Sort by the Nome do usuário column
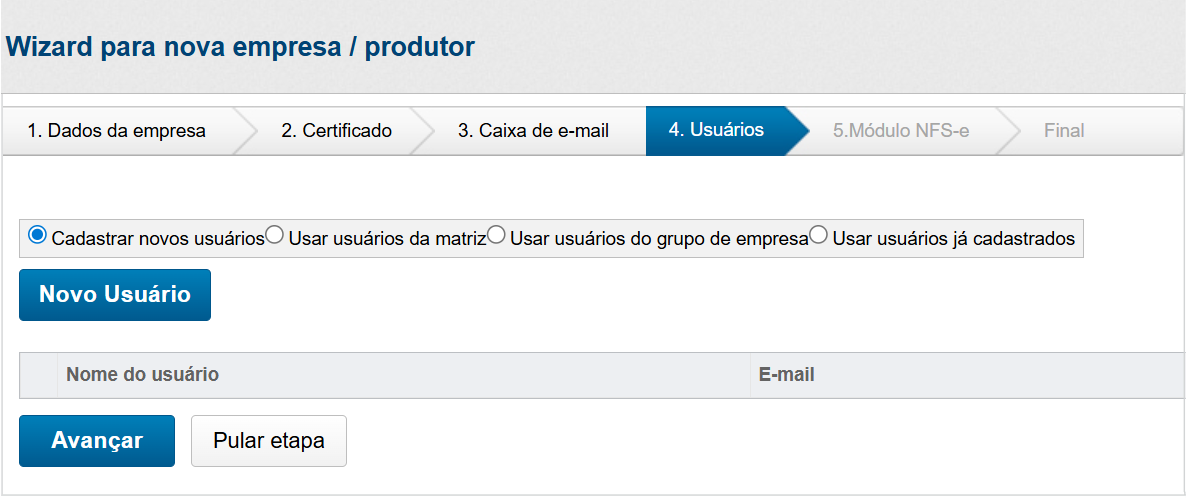 pyautogui.click(x=142, y=375)
